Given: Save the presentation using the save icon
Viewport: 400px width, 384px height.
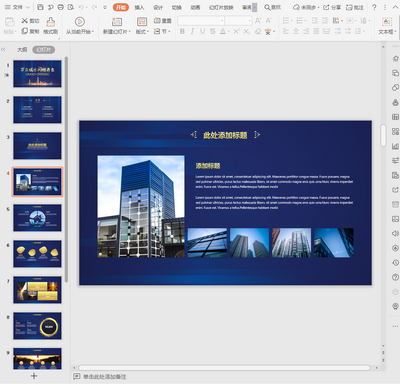Looking at the screenshot, I should click(x=40, y=7).
